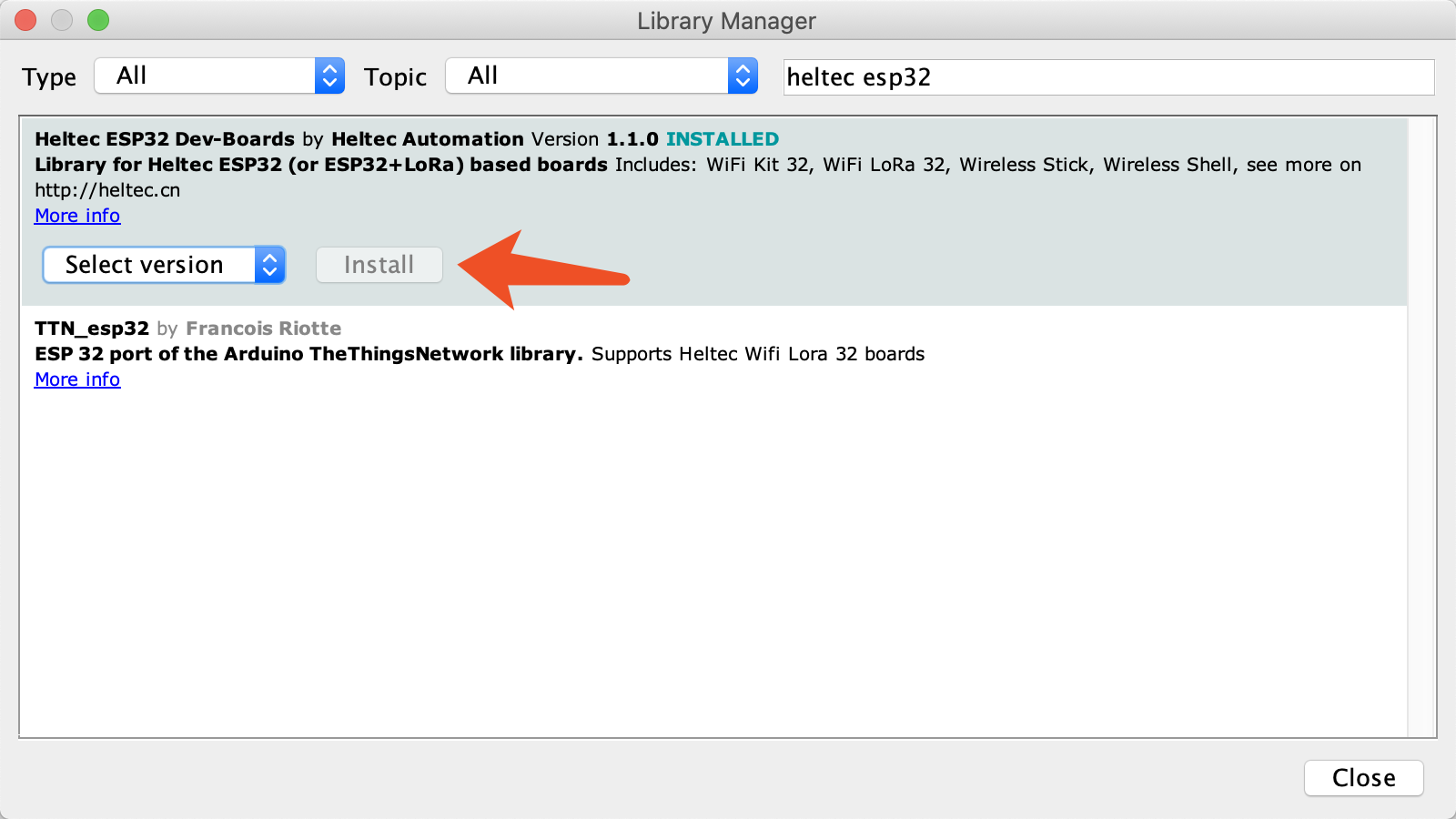Image resolution: width=1456 pixels, height=819 pixels.
Task: Click the ESP 32 port TheThingsNetwork description
Action: 309,354
